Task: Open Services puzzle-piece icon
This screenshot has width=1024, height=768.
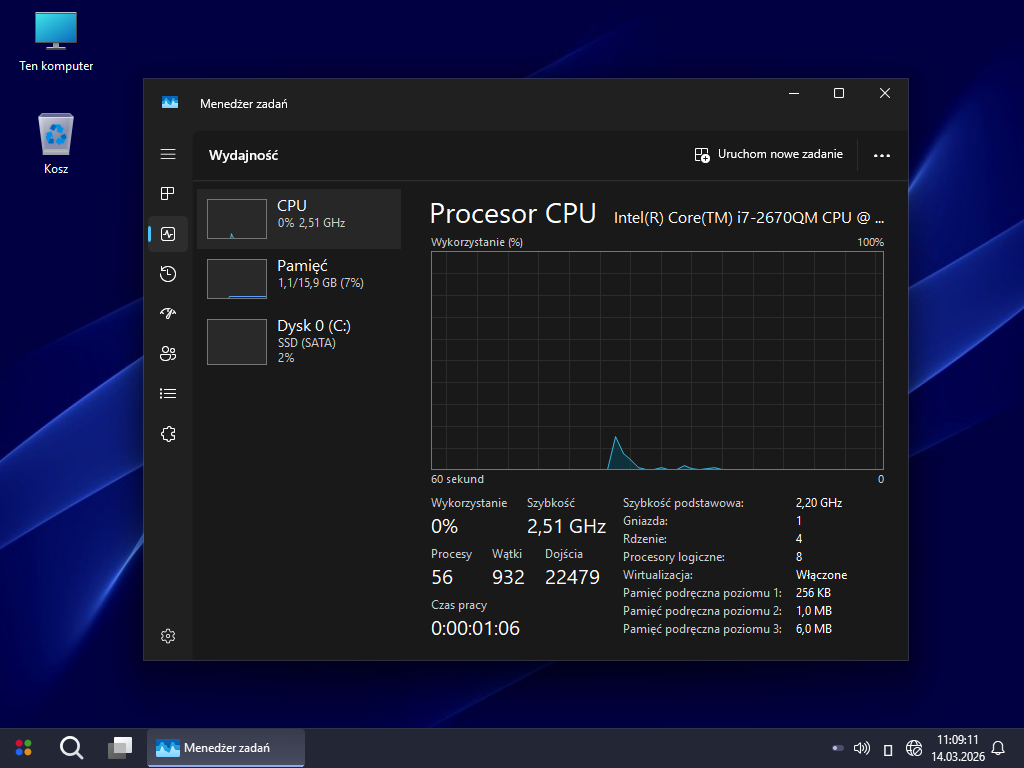Action: [x=168, y=434]
